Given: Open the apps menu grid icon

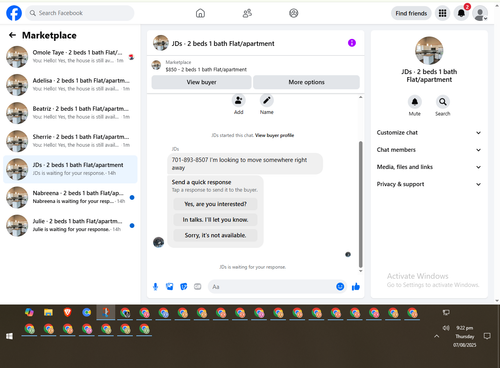Looking at the screenshot, I should coord(442,13).
